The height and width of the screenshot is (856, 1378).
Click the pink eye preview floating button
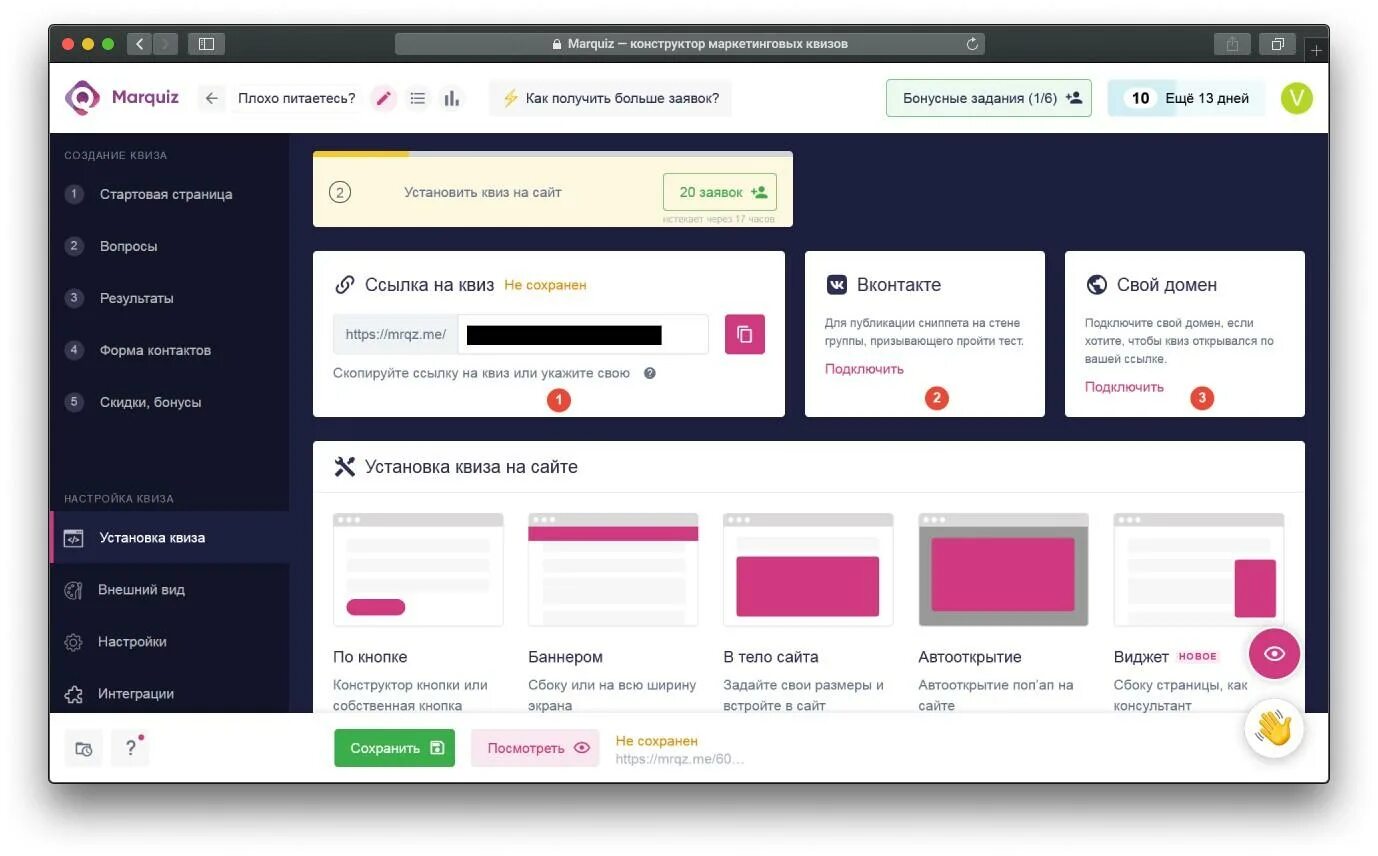(x=1274, y=654)
